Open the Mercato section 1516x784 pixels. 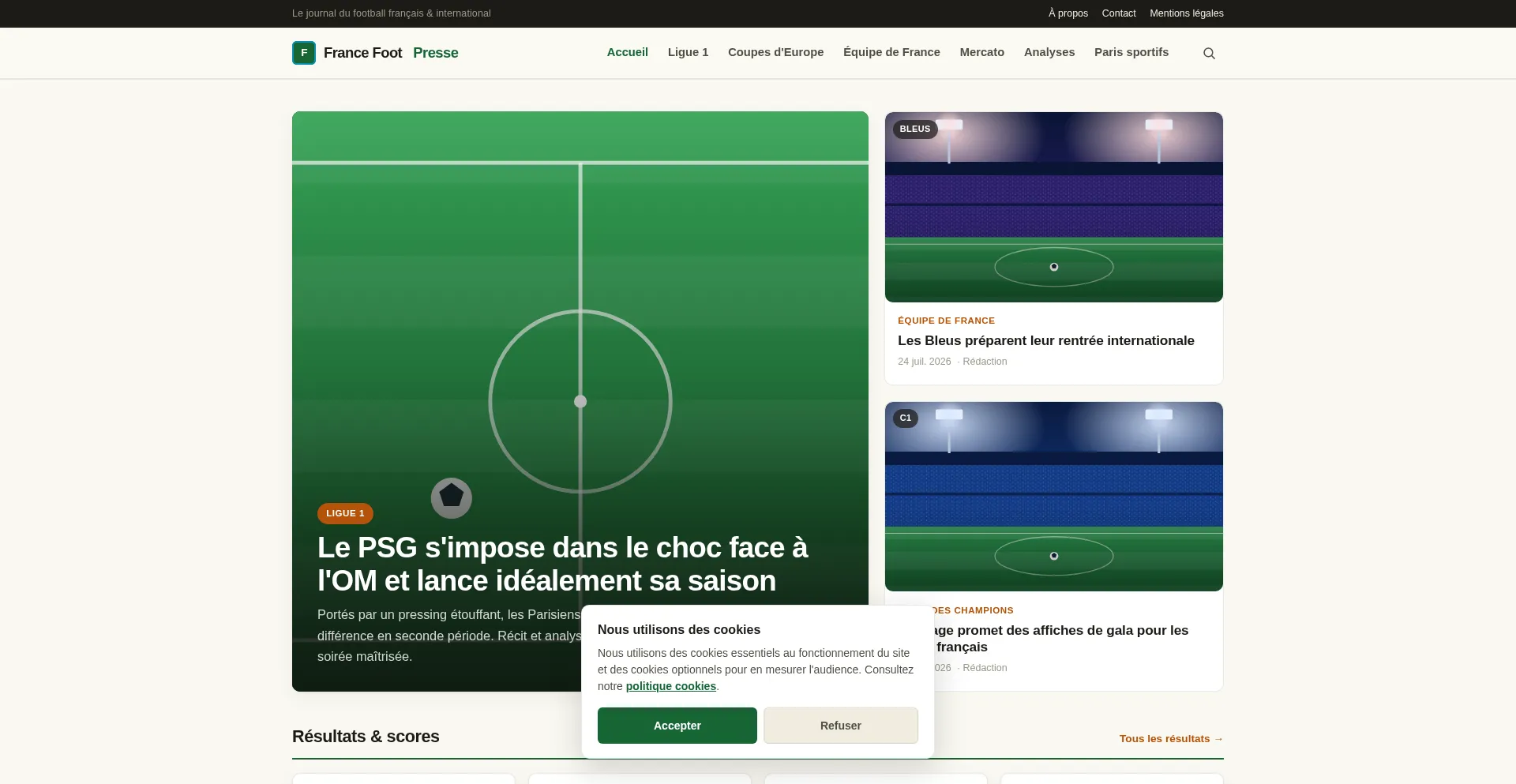pyautogui.click(x=982, y=52)
